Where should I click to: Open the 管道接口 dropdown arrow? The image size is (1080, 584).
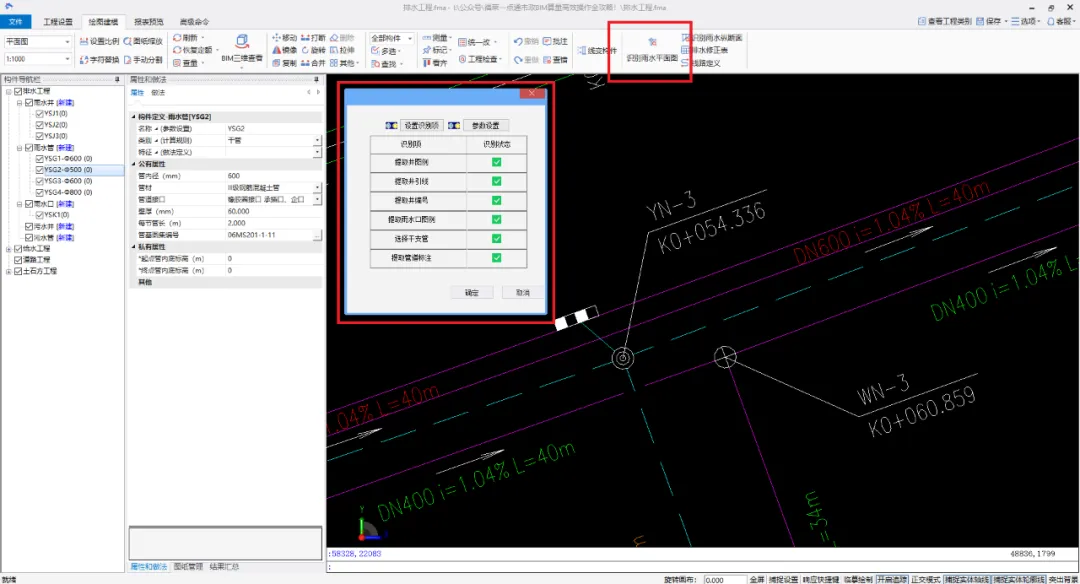[317, 199]
